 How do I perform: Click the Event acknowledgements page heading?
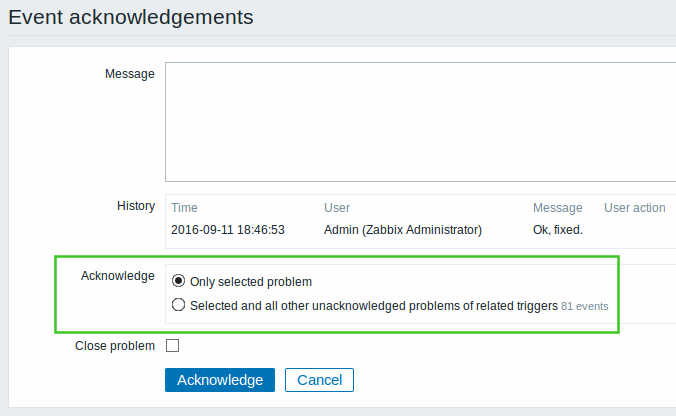tap(131, 17)
